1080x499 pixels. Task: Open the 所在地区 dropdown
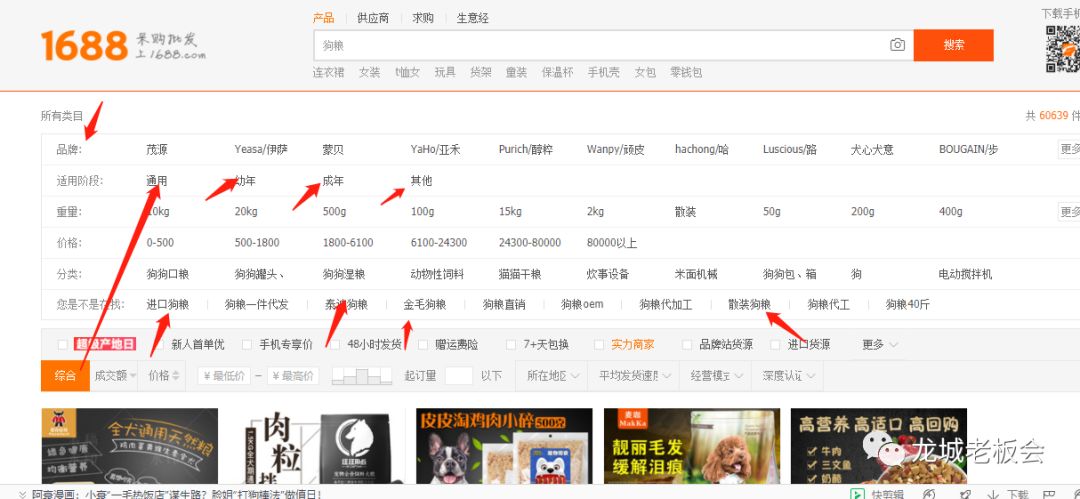coord(552,376)
